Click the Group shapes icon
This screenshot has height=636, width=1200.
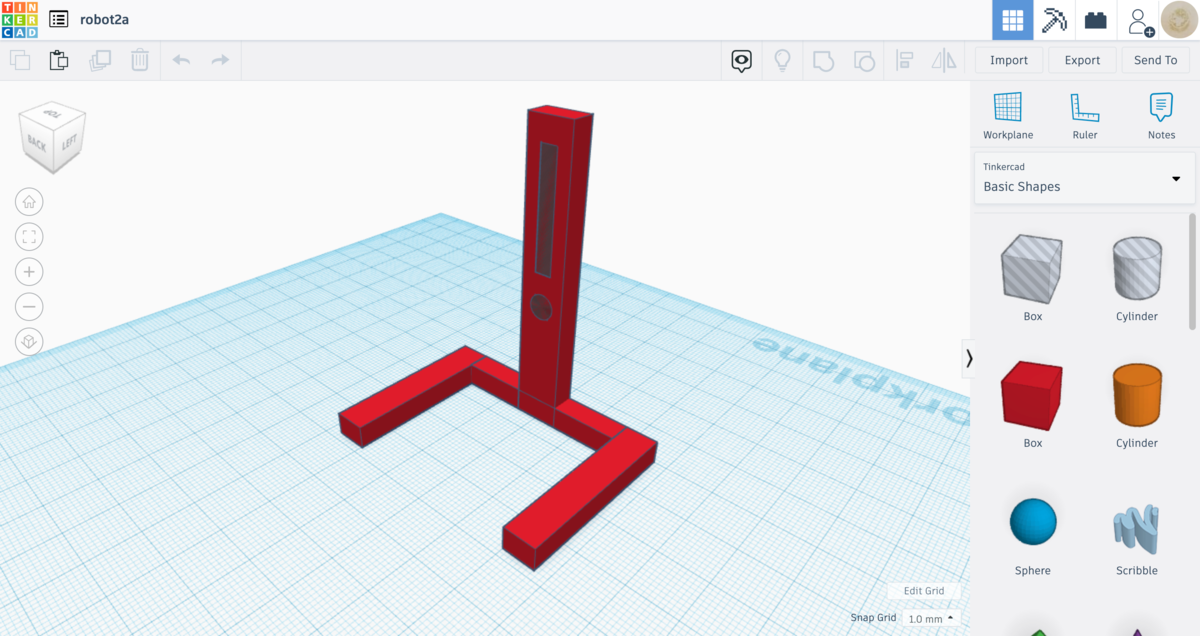(x=823, y=61)
